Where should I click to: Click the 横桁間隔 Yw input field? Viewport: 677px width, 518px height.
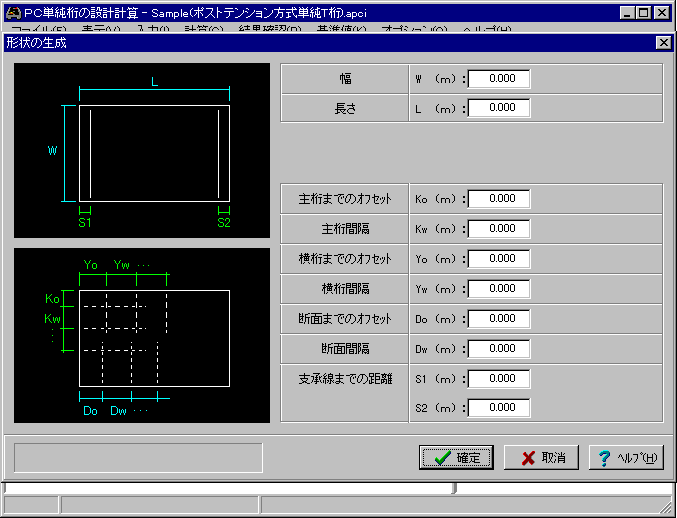(x=499, y=289)
